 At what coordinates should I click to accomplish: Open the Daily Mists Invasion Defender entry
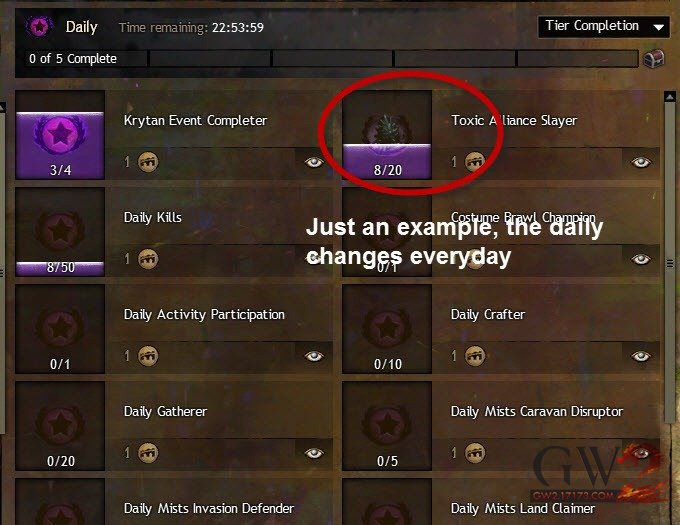209,508
